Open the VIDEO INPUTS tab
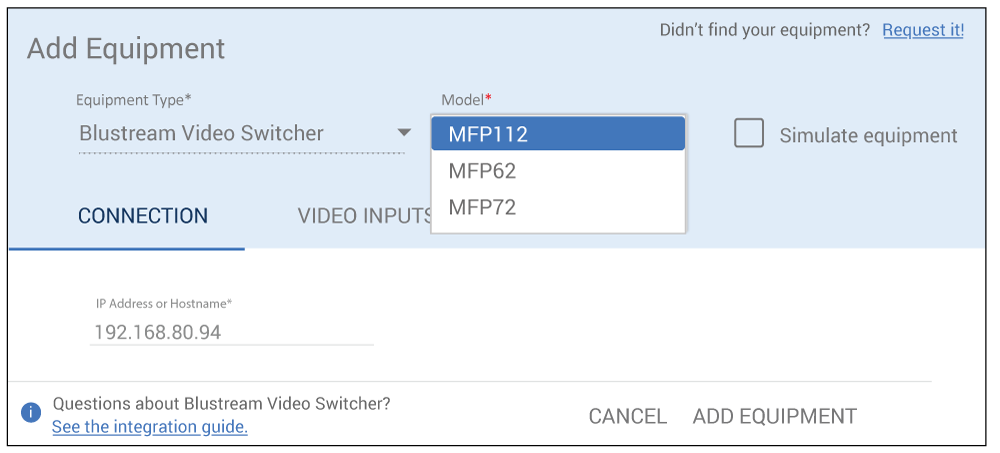This screenshot has width=1000, height=453. [363, 216]
